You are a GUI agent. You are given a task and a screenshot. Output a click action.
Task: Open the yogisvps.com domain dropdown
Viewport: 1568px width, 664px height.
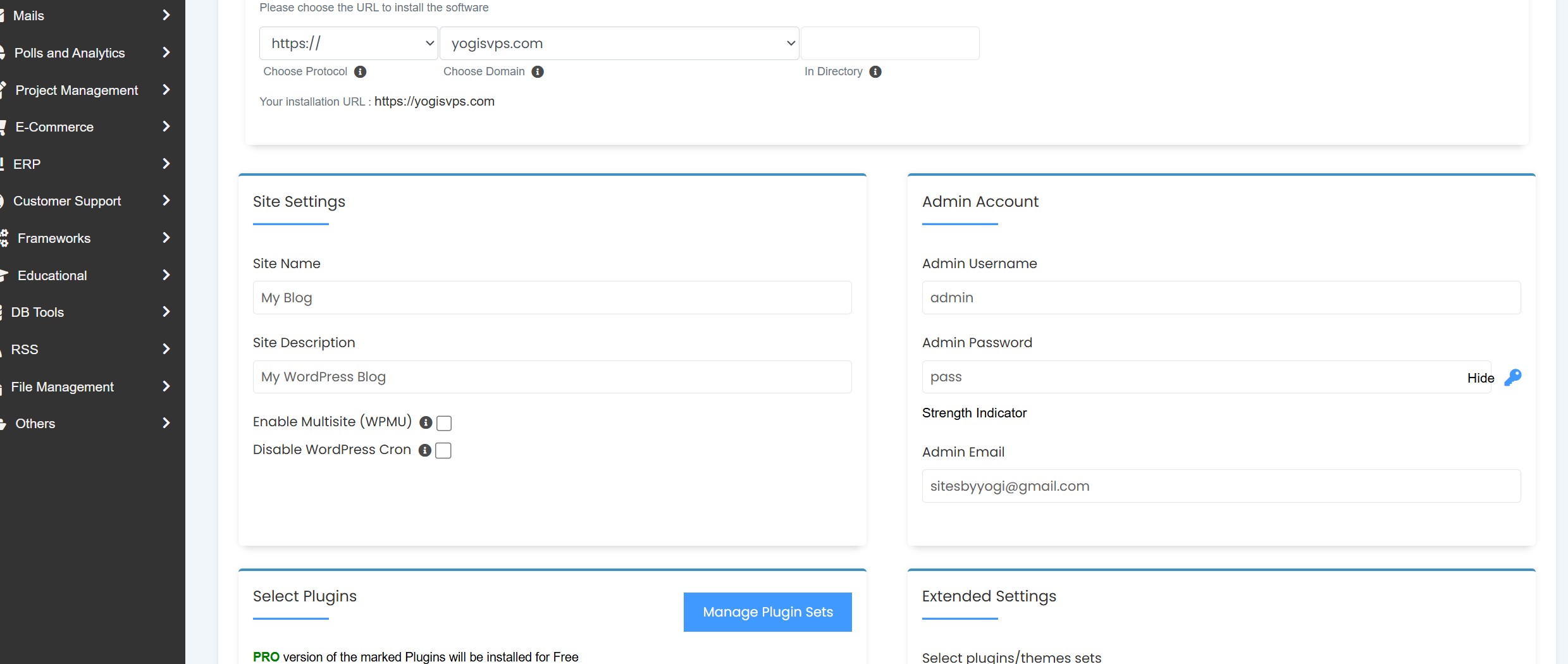point(619,43)
